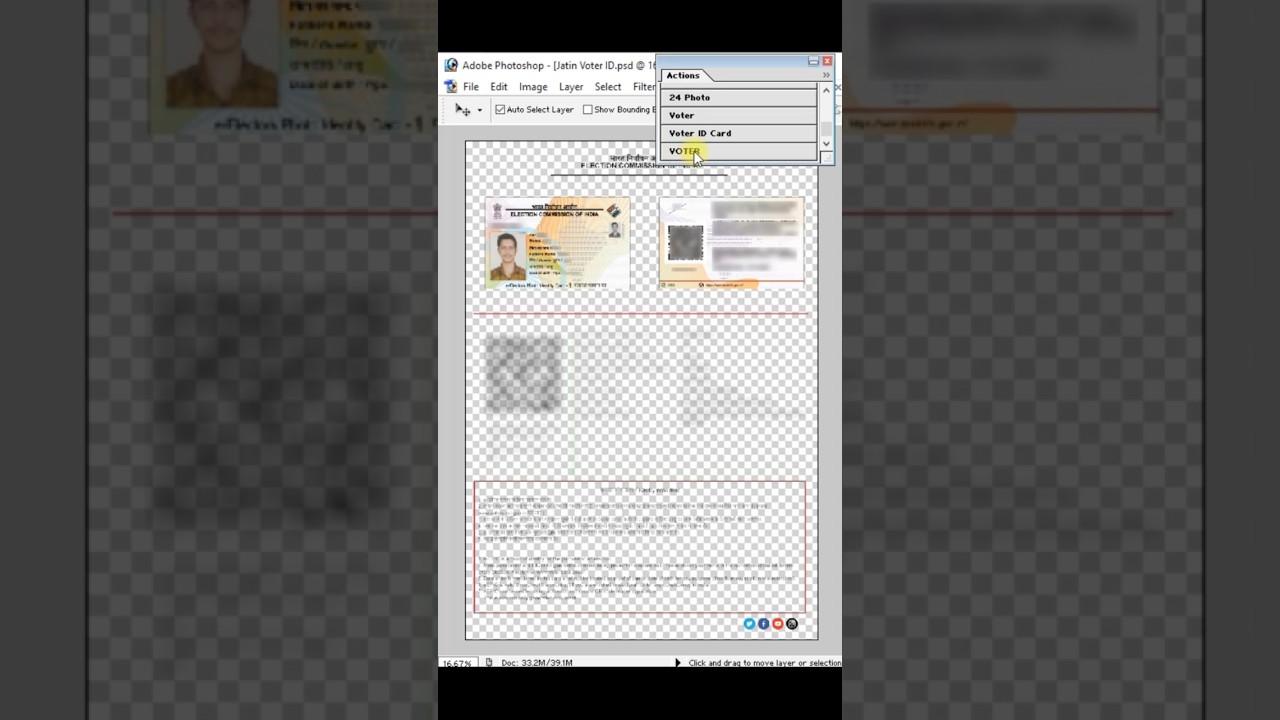Run the Voter ID Card action button

click(x=739, y=133)
